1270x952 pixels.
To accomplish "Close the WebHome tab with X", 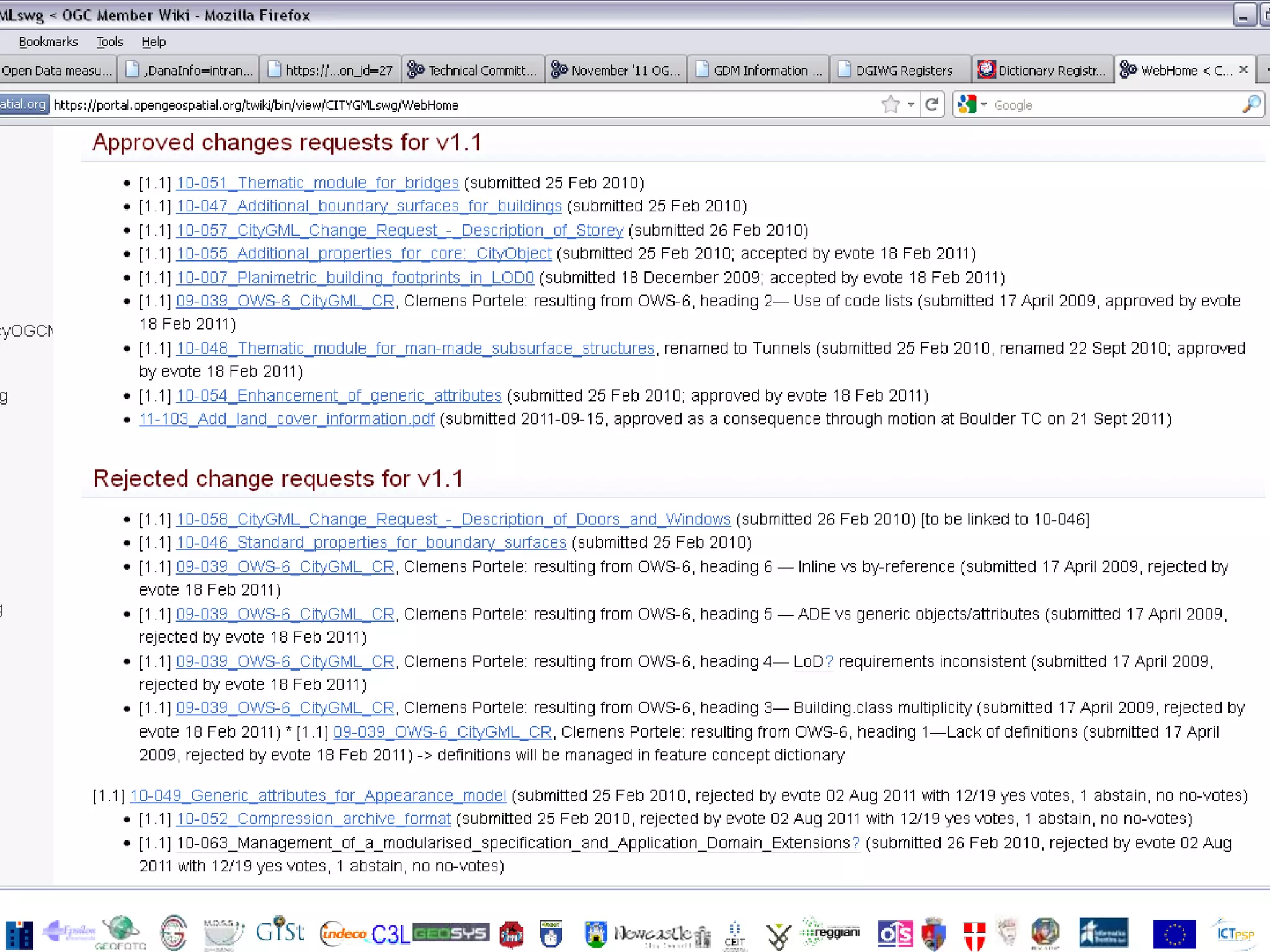I will click(1243, 69).
